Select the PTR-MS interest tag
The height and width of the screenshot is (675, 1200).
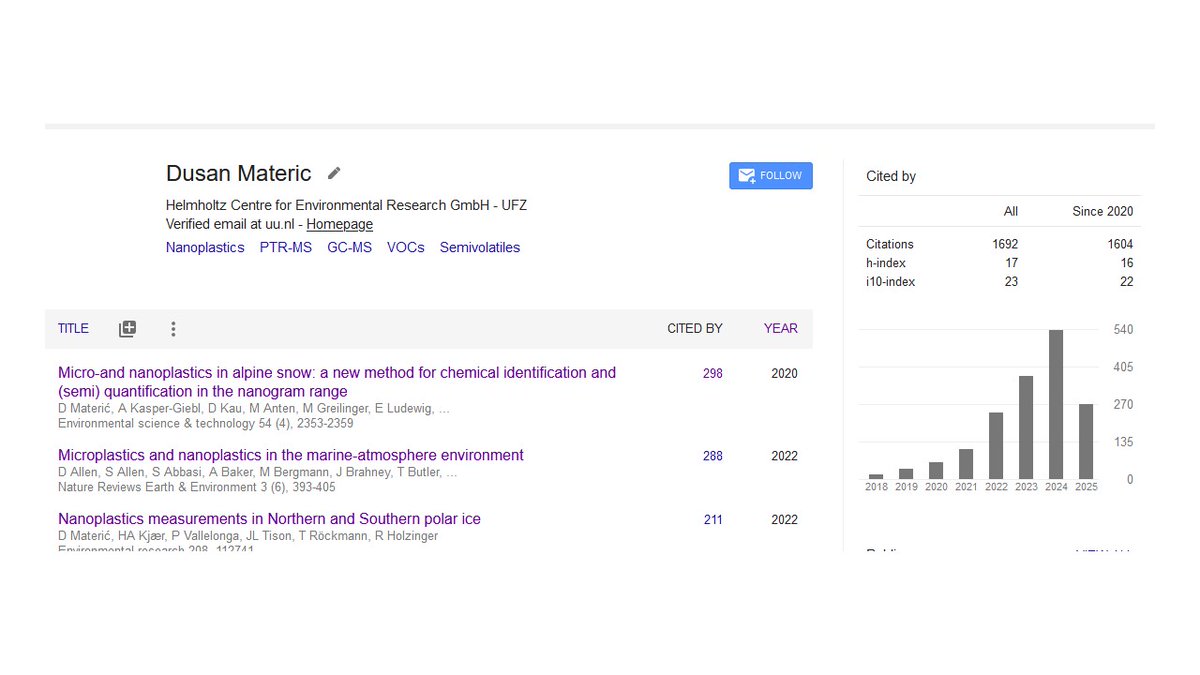[x=286, y=247]
